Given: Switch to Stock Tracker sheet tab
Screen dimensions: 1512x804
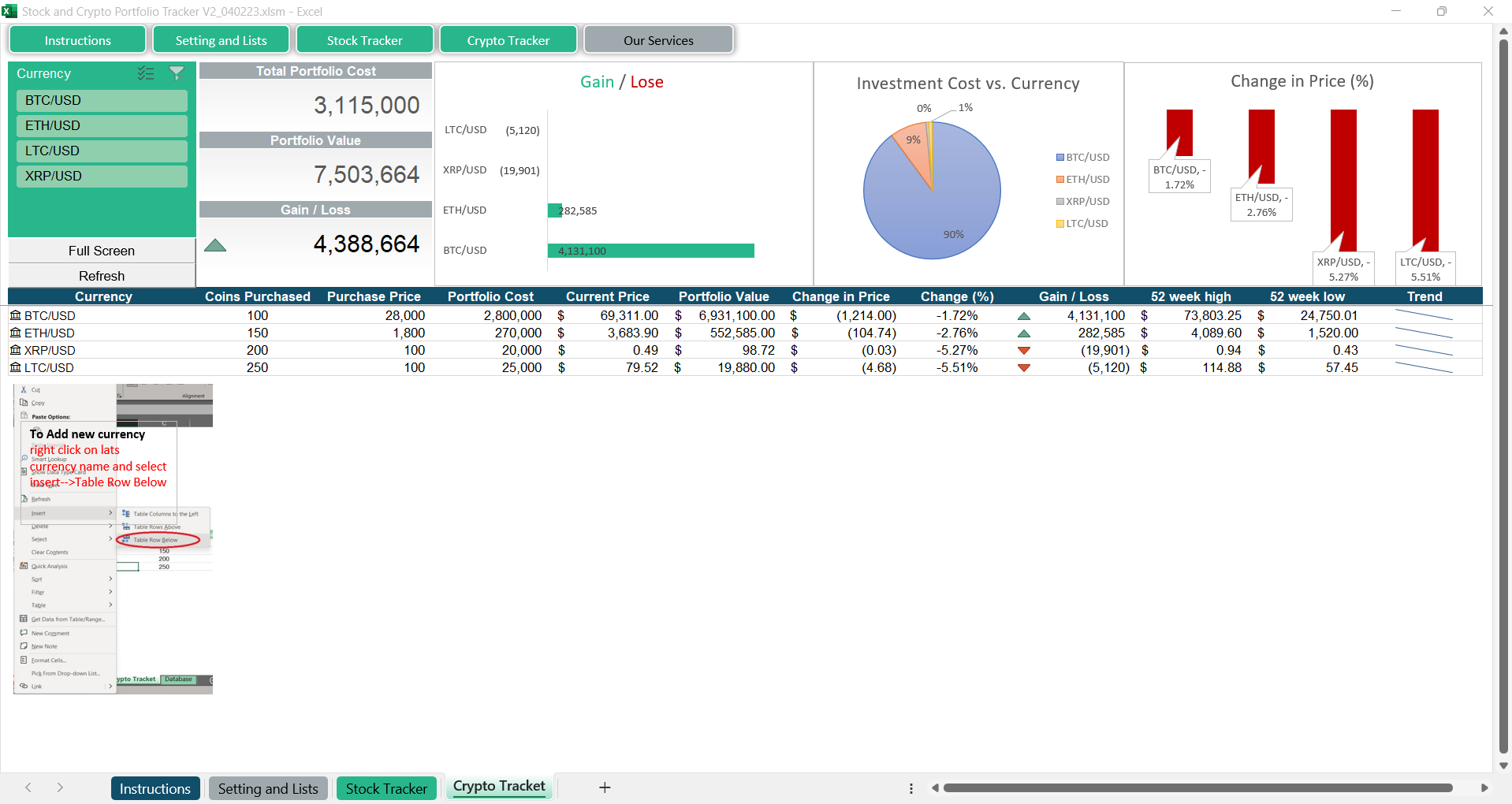Looking at the screenshot, I should [x=386, y=788].
